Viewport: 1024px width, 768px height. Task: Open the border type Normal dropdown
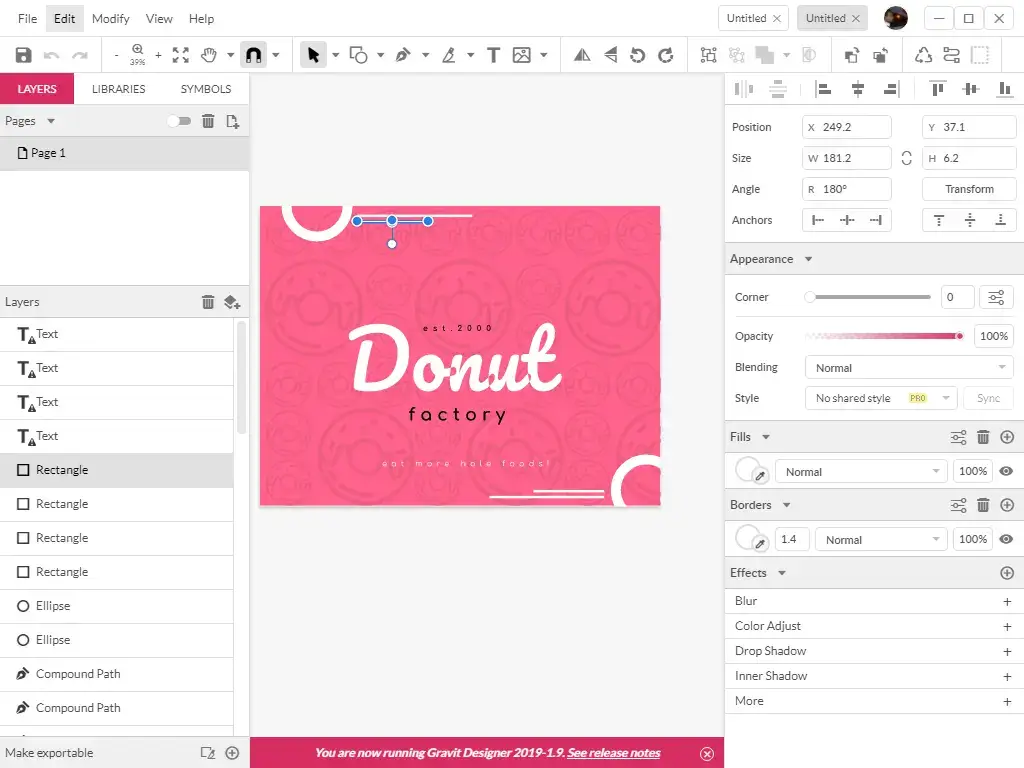[x=881, y=540]
